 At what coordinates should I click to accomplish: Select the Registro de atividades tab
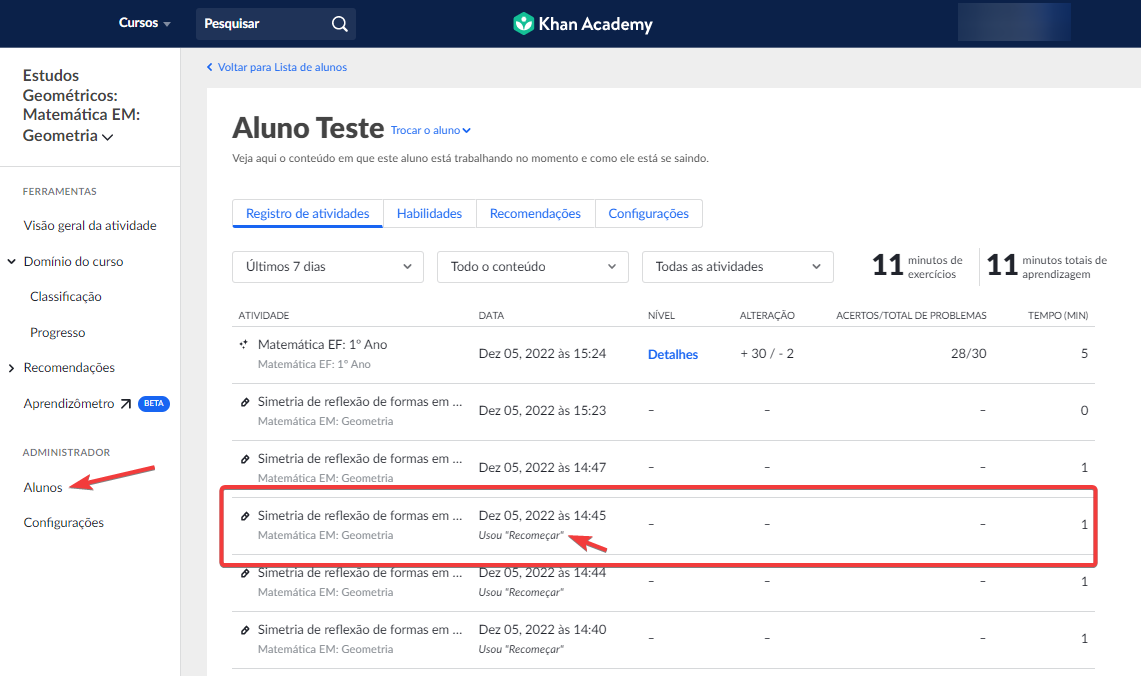(308, 214)
